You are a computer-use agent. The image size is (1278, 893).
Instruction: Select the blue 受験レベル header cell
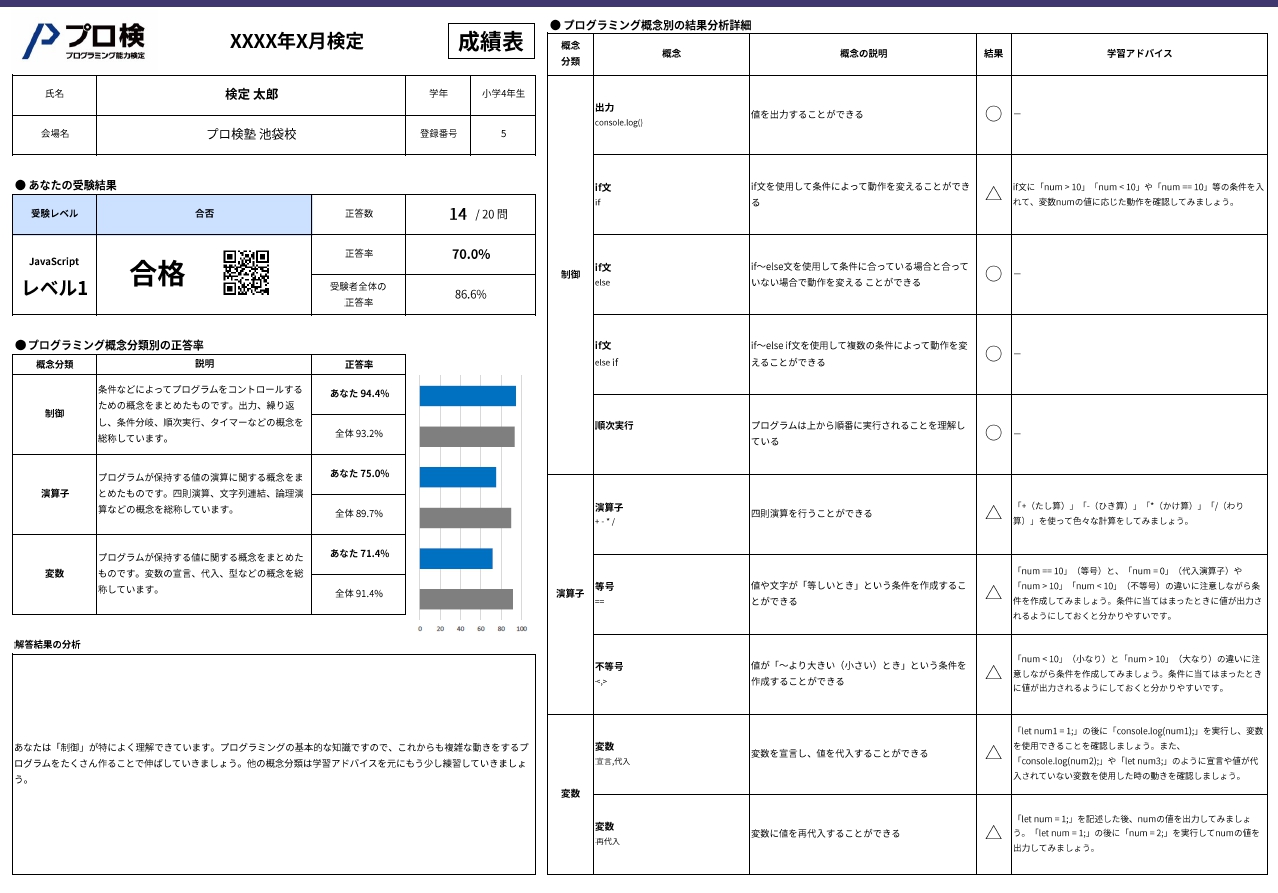(x=54, y=214)
